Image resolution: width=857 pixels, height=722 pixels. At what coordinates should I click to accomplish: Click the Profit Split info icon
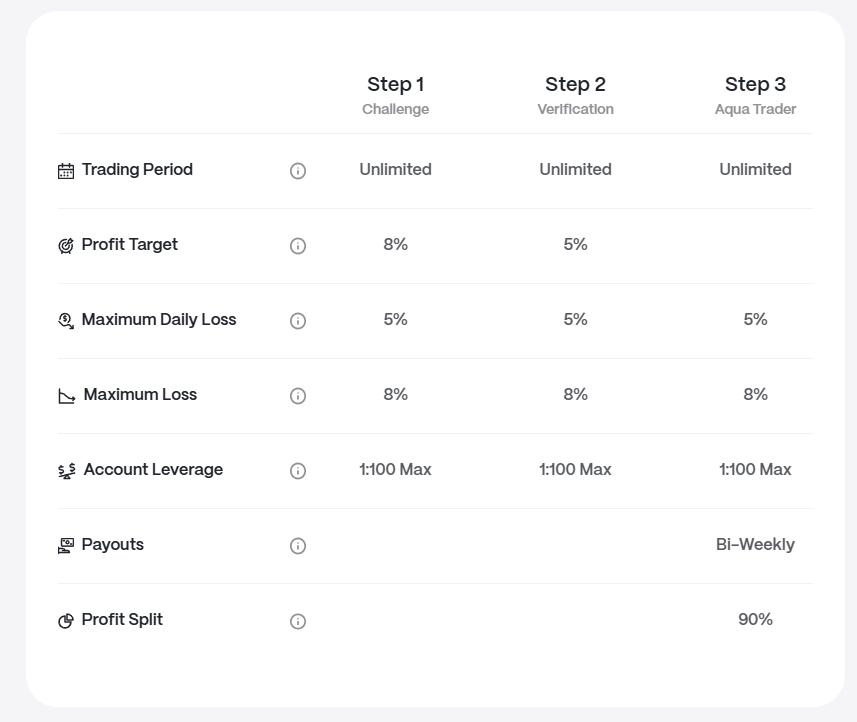298,621
